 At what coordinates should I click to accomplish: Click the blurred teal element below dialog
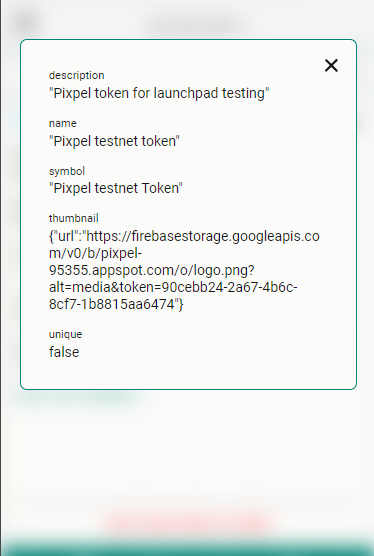point(78,396)
